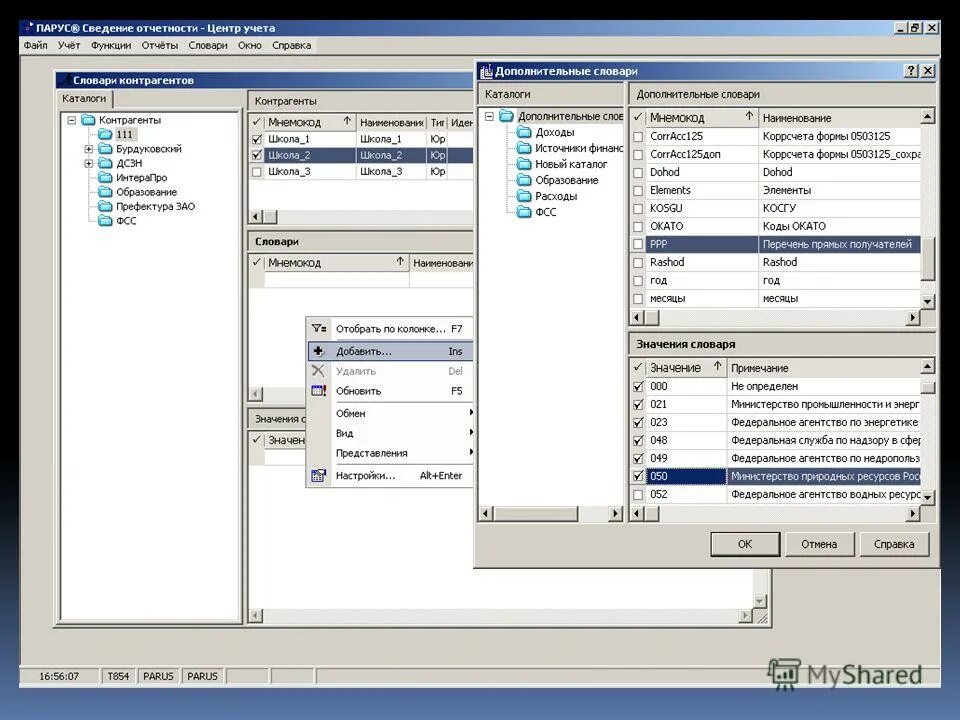The height and width of the screenshot is (720, 960).
Task: Click Образование folder icon in the dialog catalog tree
Action: 524,180
